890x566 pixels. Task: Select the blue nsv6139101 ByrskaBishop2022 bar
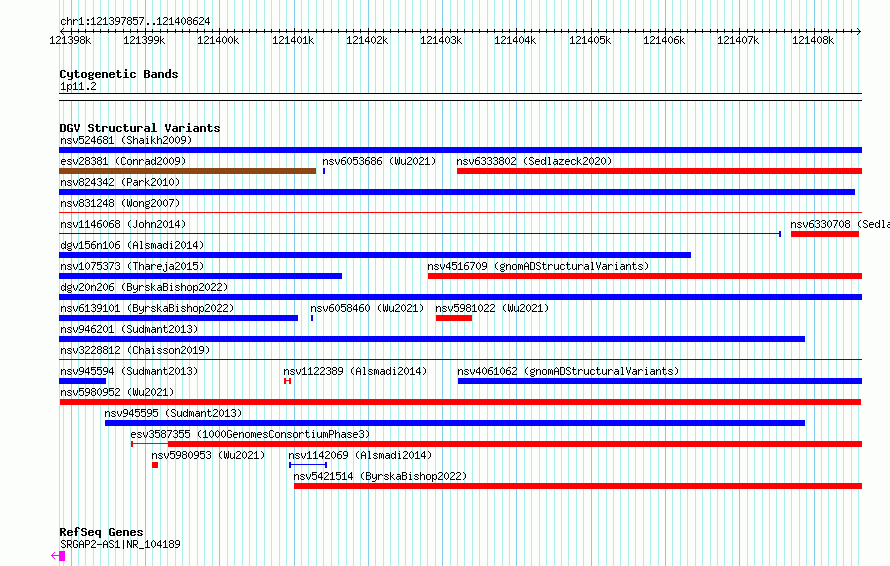click(x=178, y=318)
